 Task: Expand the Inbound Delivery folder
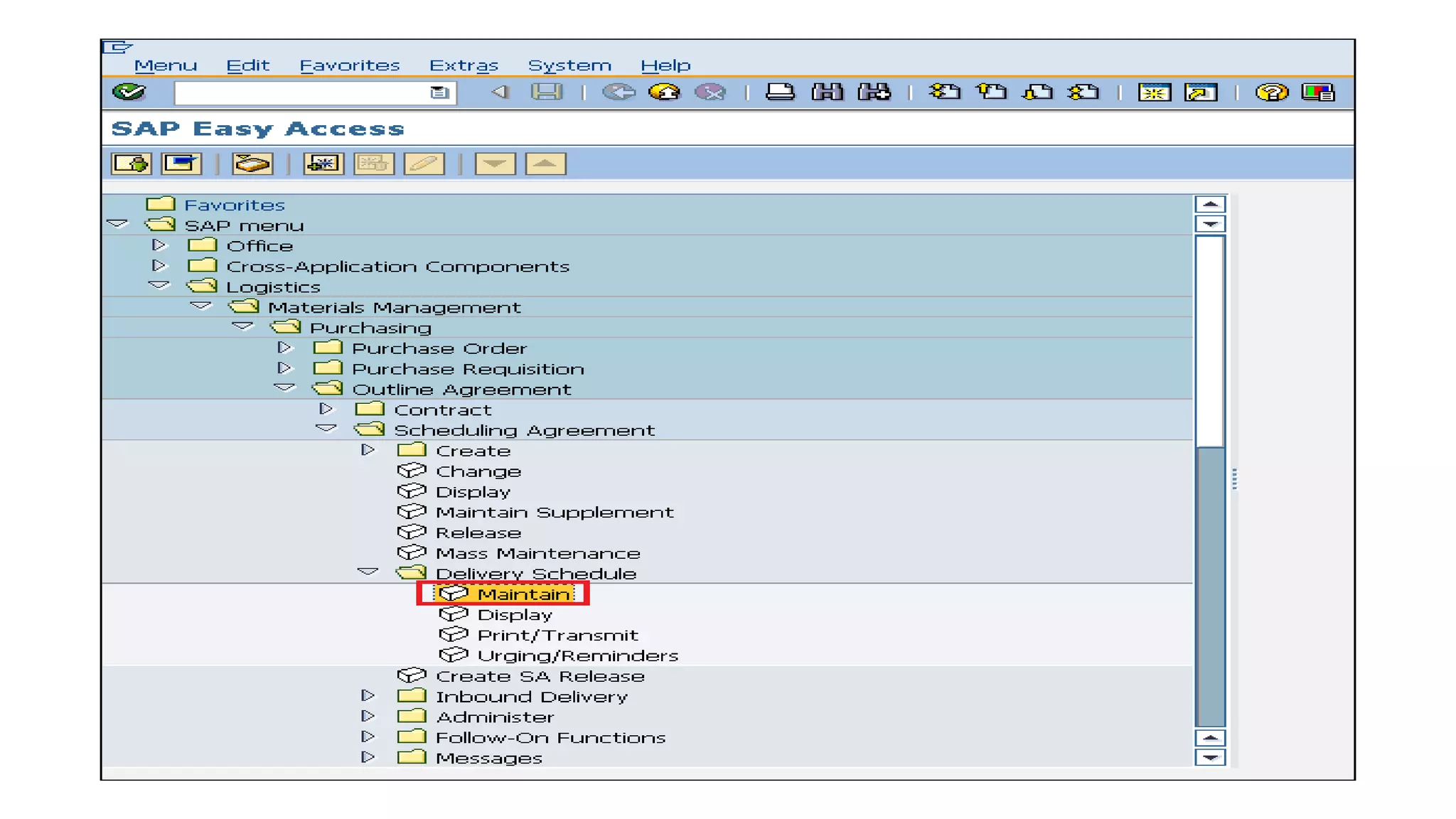coord(368,696)
